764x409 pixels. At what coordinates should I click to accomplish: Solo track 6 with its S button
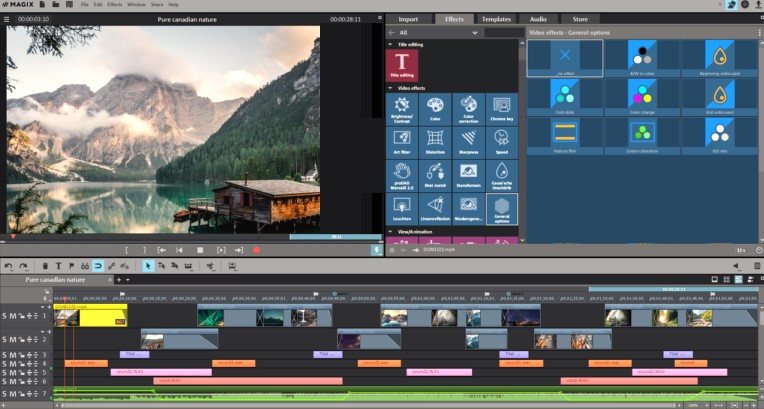tap(4, 382)
